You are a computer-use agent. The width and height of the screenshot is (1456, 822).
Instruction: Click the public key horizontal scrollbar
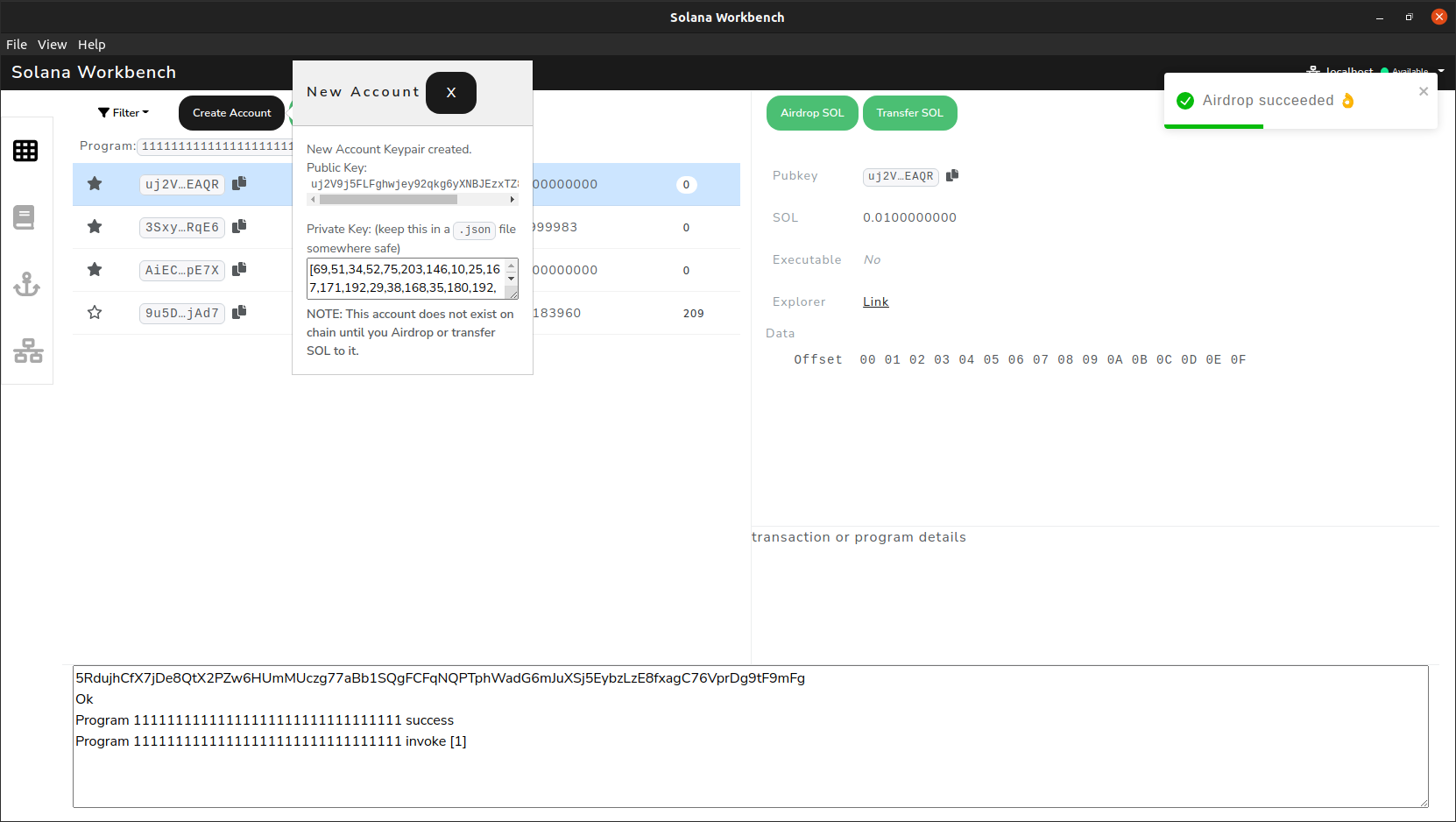point(388,200)
